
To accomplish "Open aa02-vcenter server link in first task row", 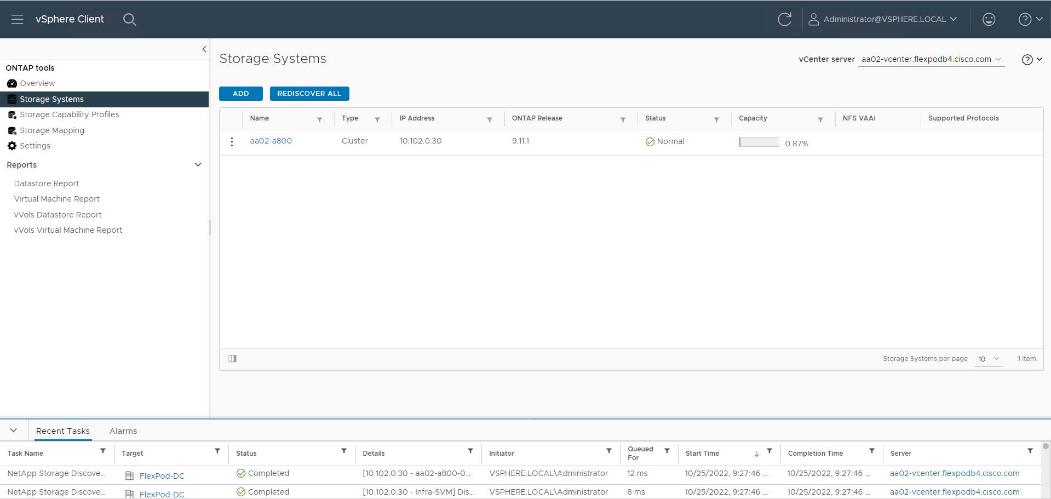I will [954, 474].
